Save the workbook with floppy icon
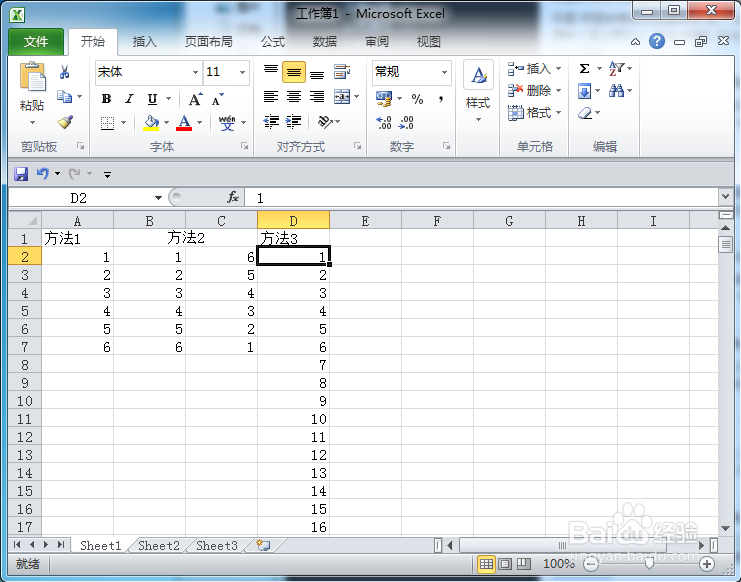This screenshot has height=582, width=741. pyautogui.click(x=21, y=174)
